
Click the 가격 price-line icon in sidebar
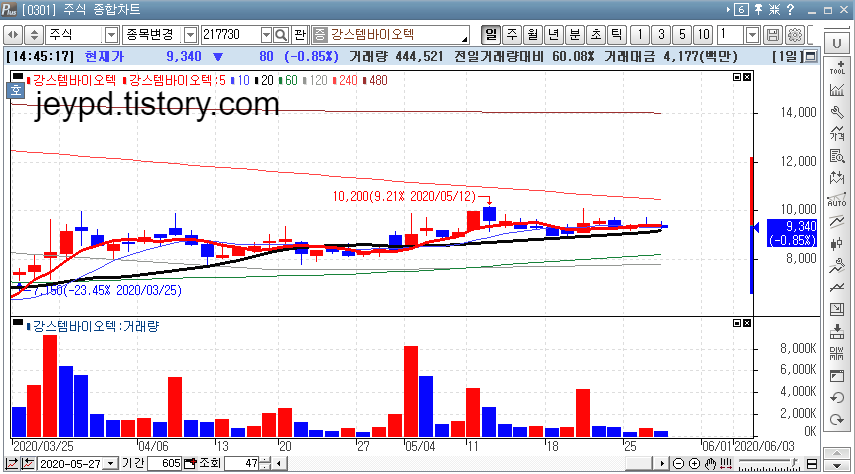pos(837,133)
